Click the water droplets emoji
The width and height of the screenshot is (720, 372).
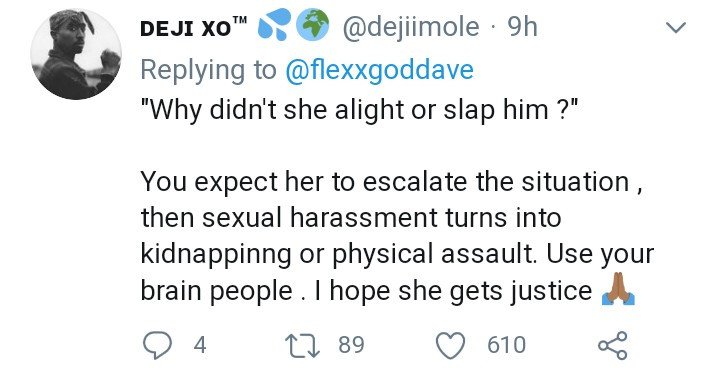coord(275,24)
